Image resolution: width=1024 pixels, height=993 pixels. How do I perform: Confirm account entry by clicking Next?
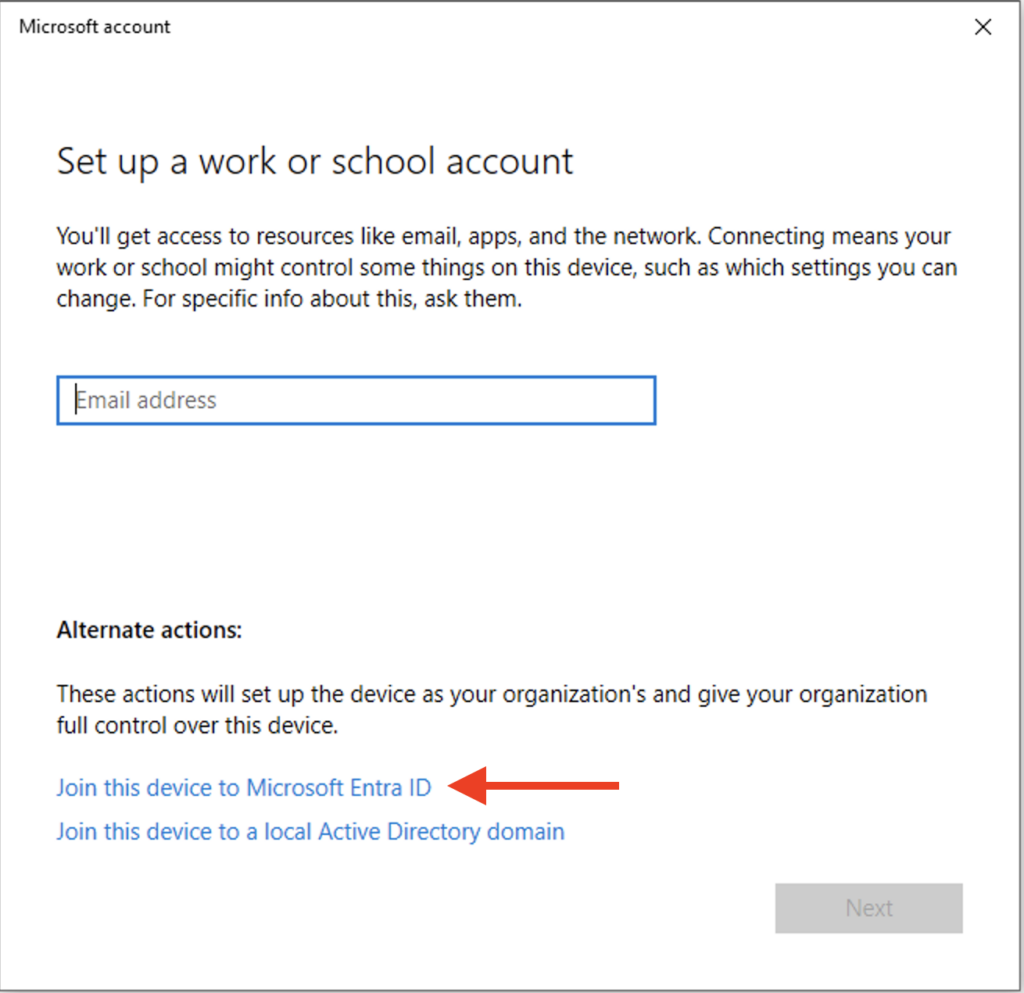click(x=868, y=908)
